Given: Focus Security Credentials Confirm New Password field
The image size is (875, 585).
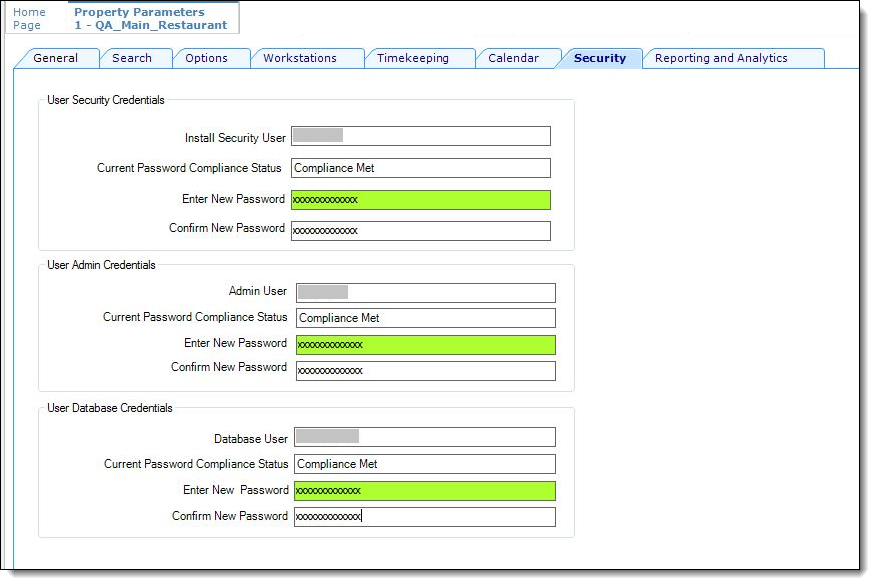Looking at the screenshot, I should pos(421,231).
